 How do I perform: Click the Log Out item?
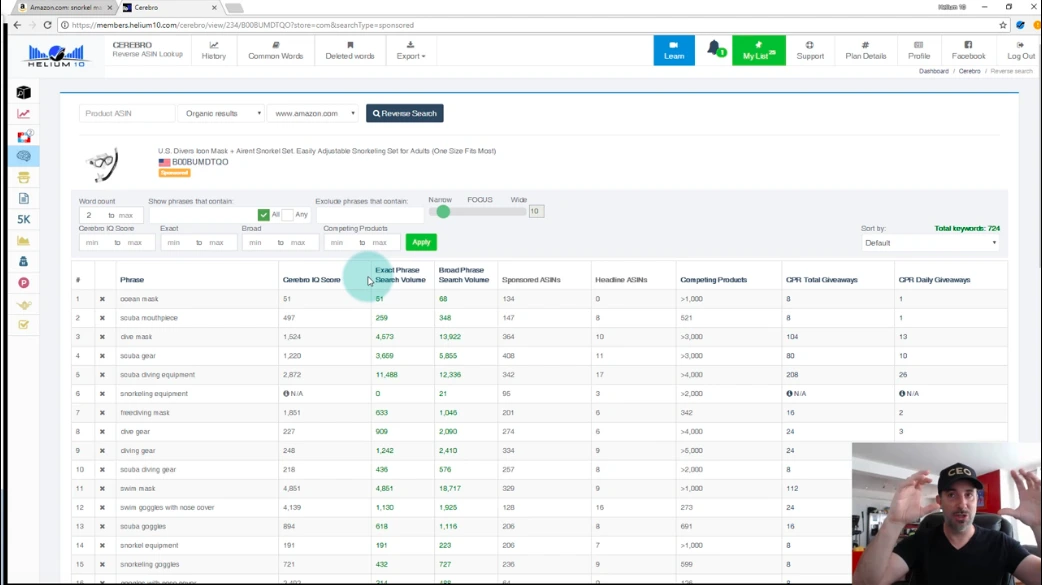pos(1021,51)
